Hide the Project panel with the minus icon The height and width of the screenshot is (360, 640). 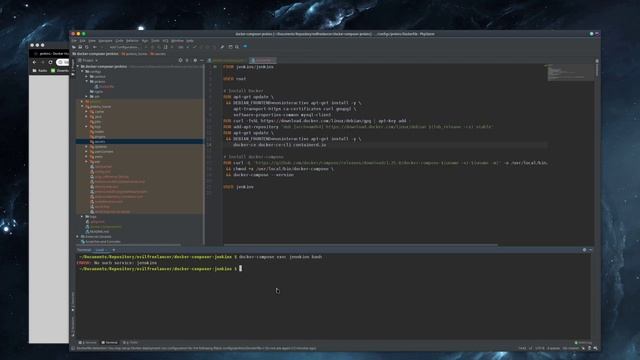point(202,60)
